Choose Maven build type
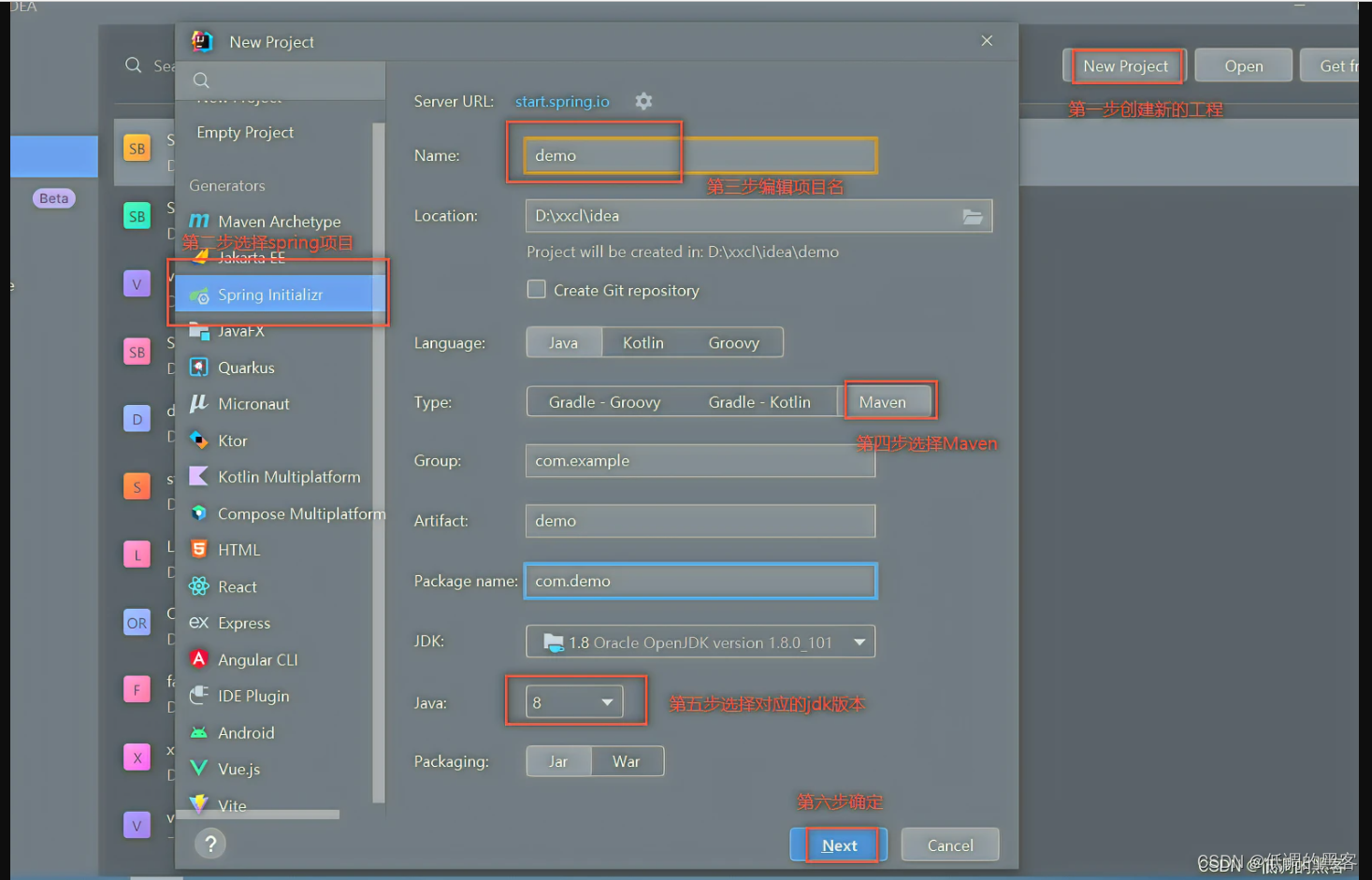This screenshot has width=1372, height=880. (884, 402)
